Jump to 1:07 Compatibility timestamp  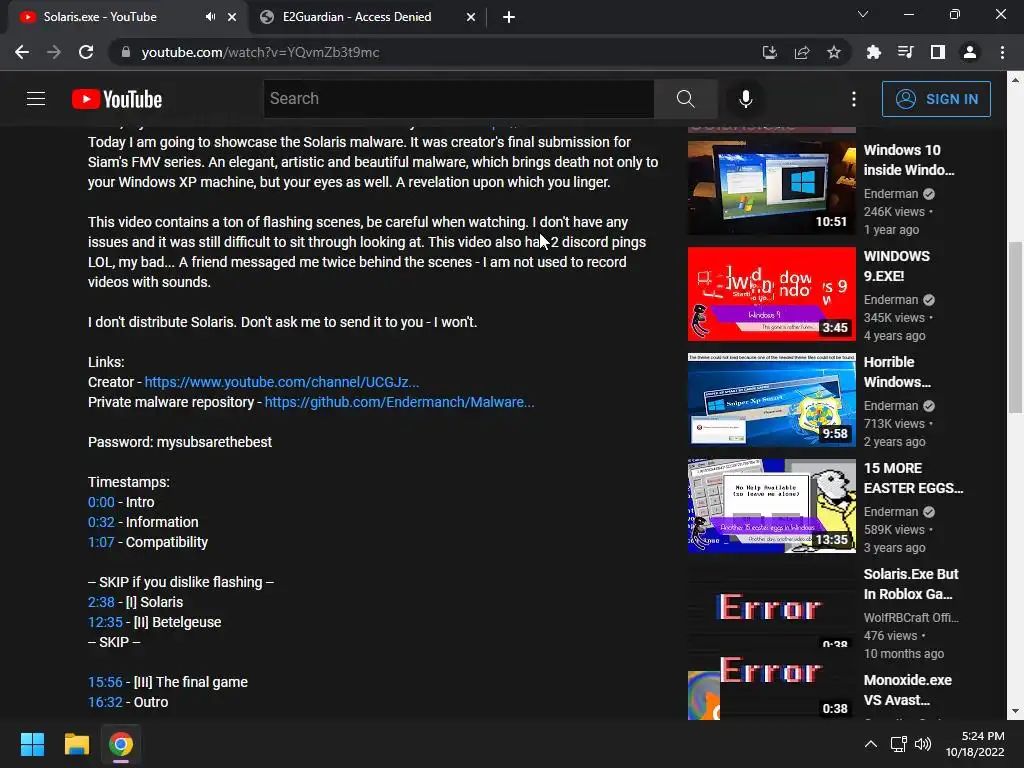(101, 542)
